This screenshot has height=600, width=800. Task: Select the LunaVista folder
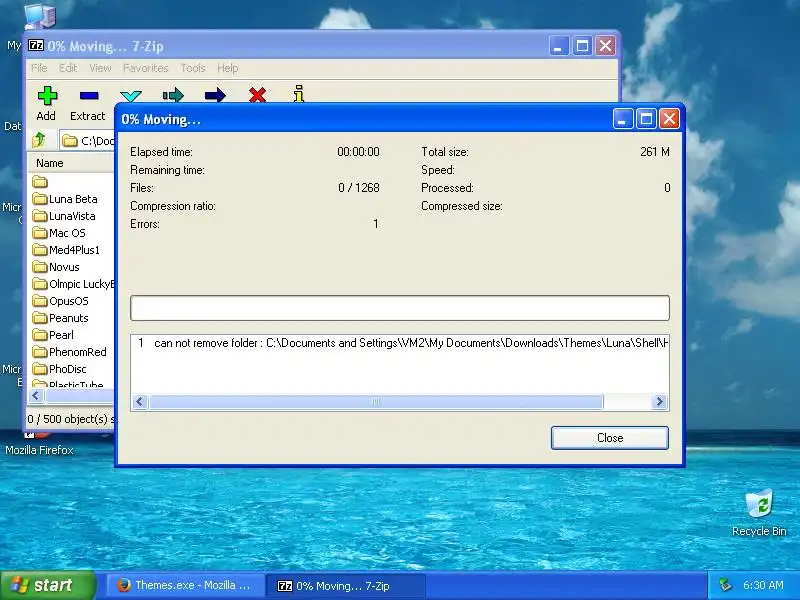click(x=64, y=216)
